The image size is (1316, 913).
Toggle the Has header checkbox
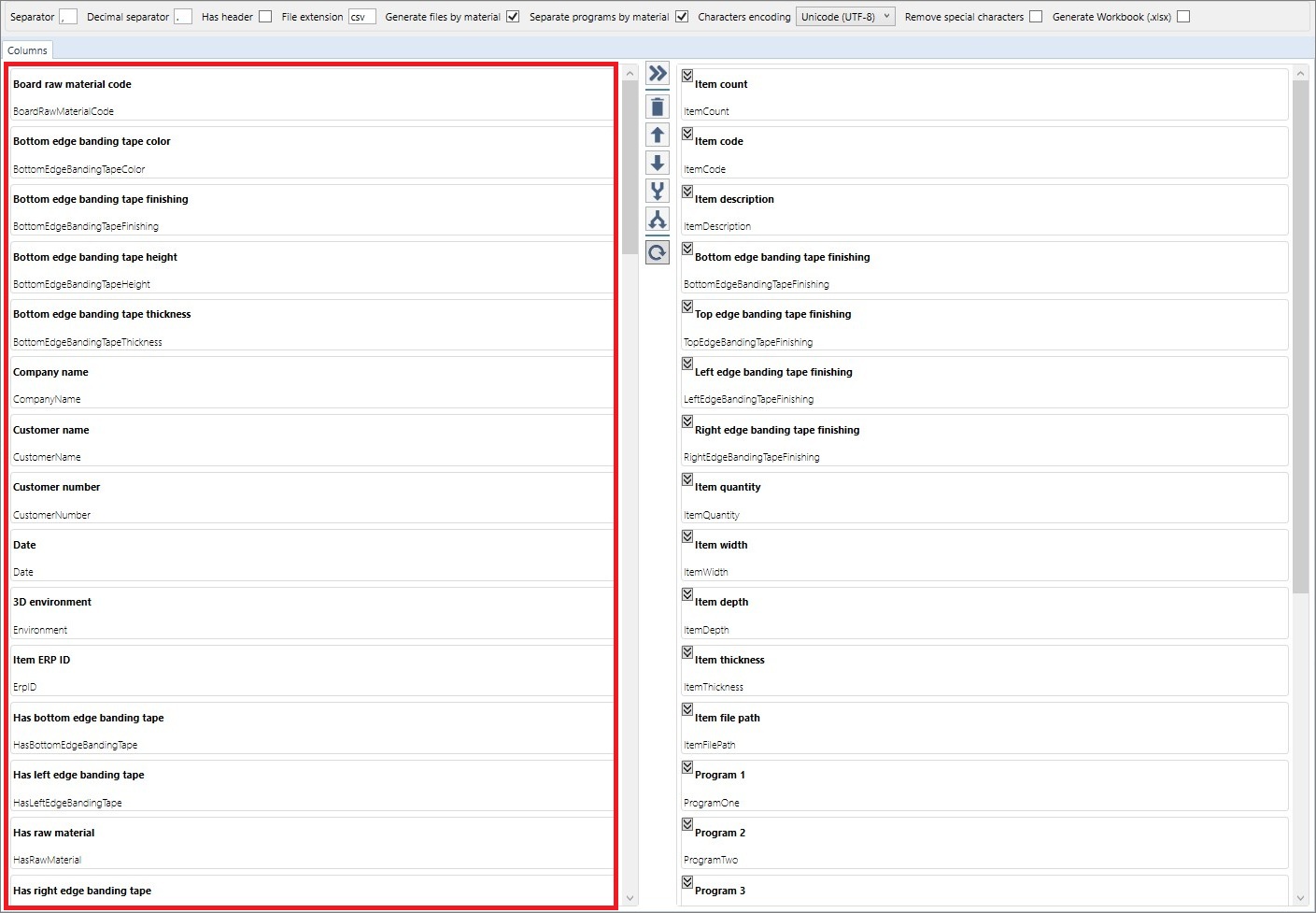coord(265,17)
